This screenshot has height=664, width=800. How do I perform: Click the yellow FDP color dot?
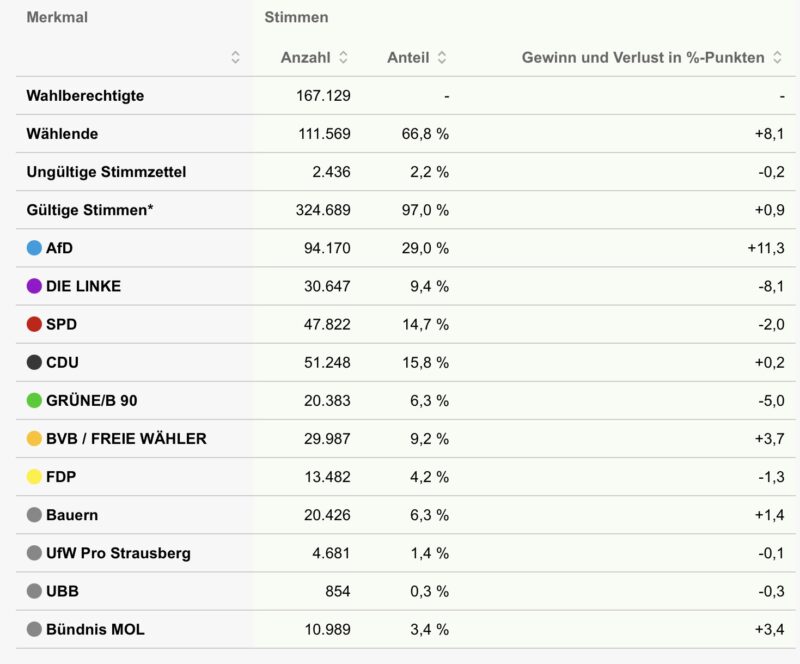coord(34,477)
